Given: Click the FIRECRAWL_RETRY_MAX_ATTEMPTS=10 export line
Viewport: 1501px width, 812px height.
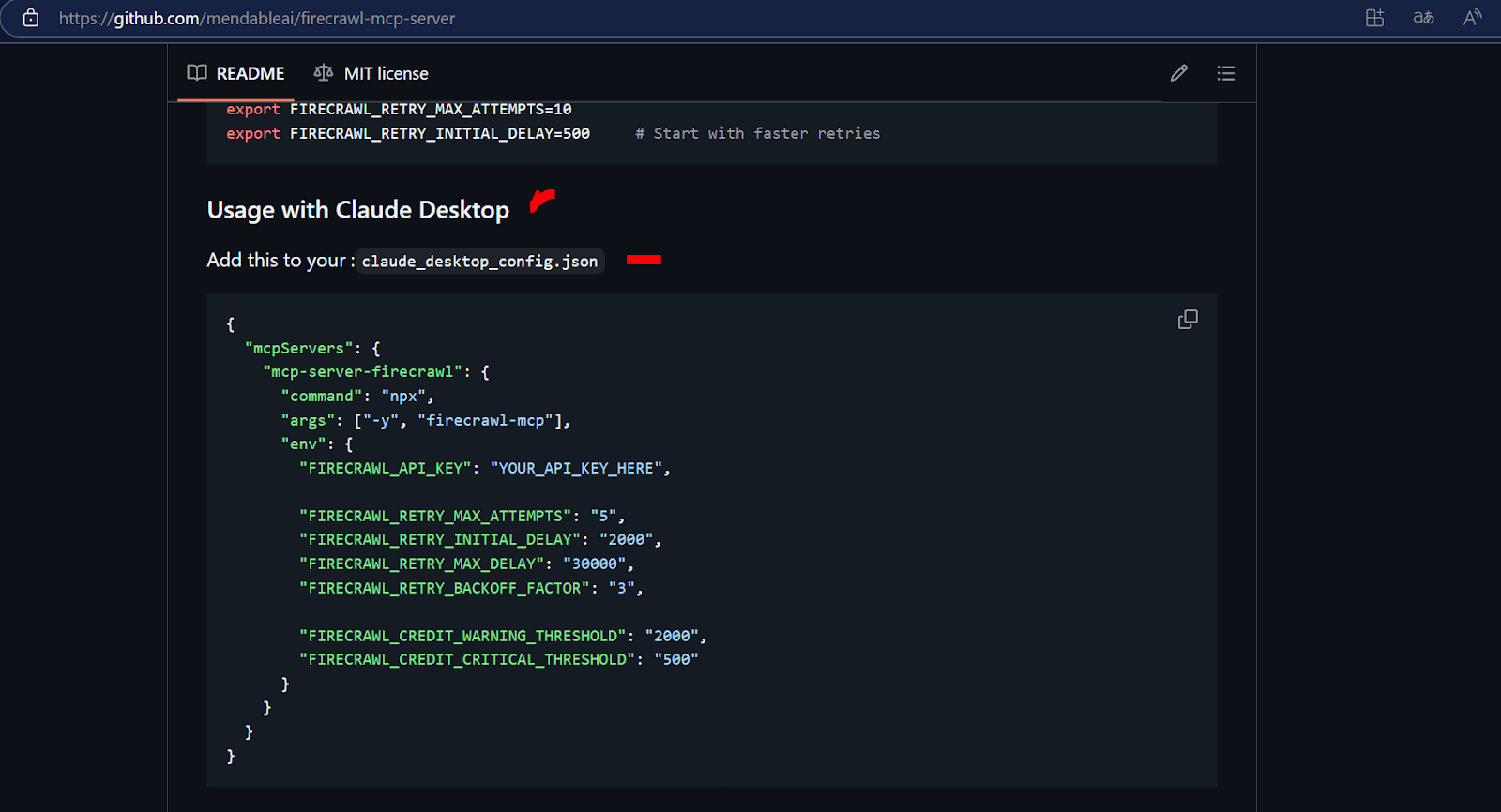Looking at the screenshot, I should coord(399,110).
